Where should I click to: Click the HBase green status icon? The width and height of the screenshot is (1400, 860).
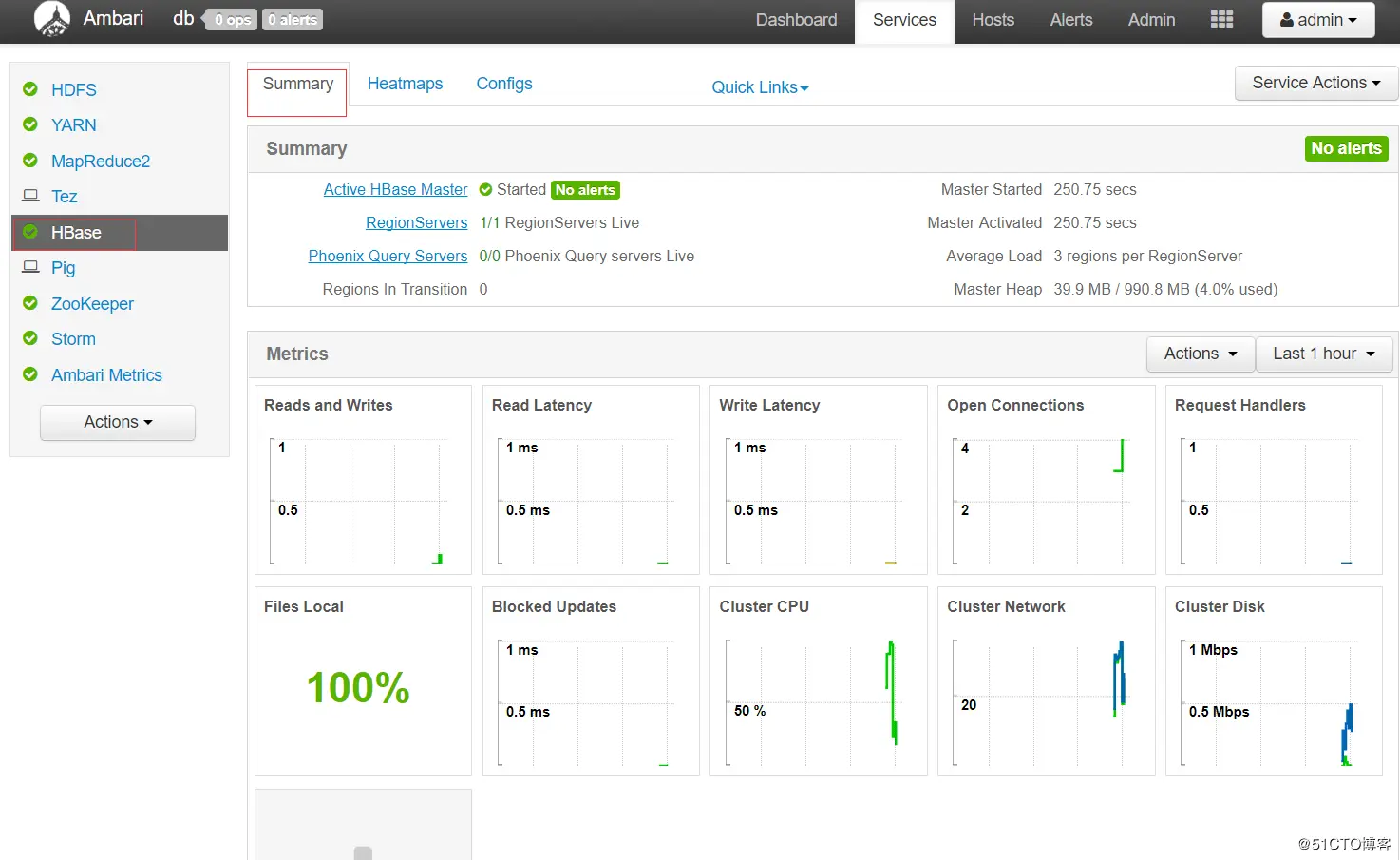point(30,232)
